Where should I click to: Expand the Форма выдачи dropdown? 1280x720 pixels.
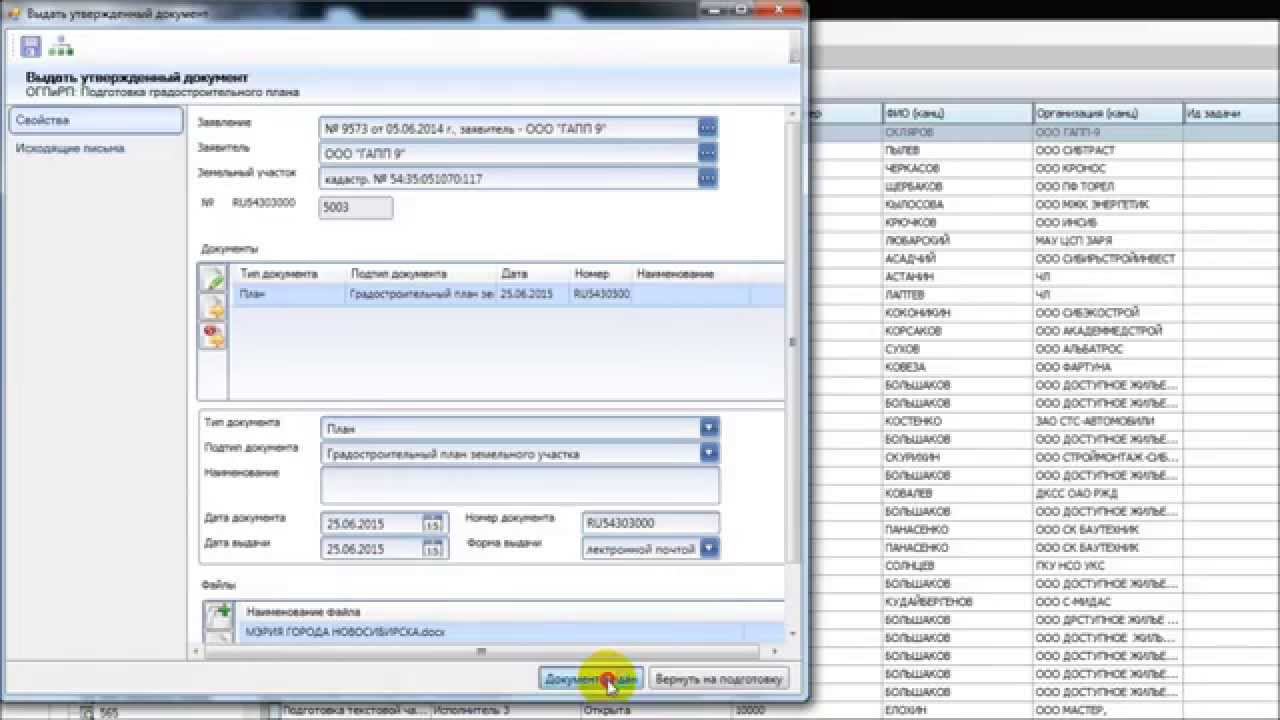709,548
